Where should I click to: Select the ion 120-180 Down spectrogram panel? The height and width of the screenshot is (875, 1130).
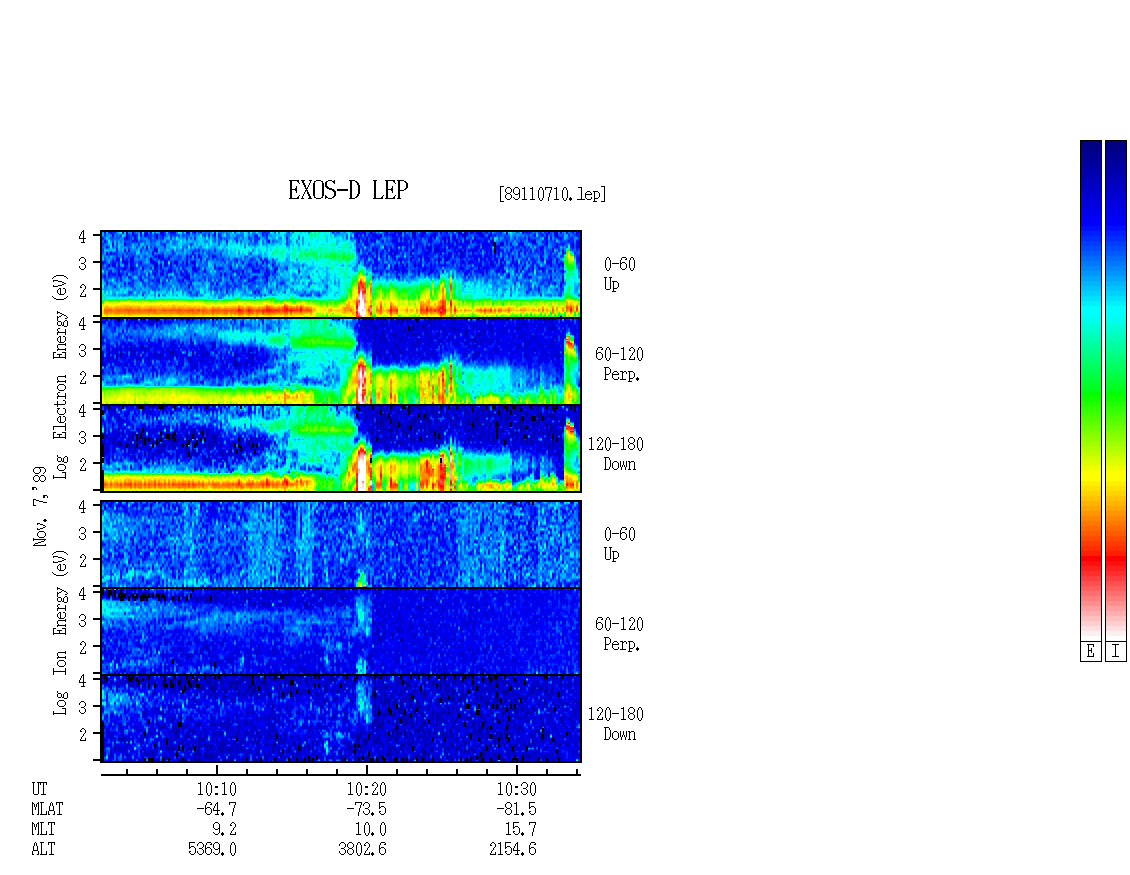(x=341, y=719)
